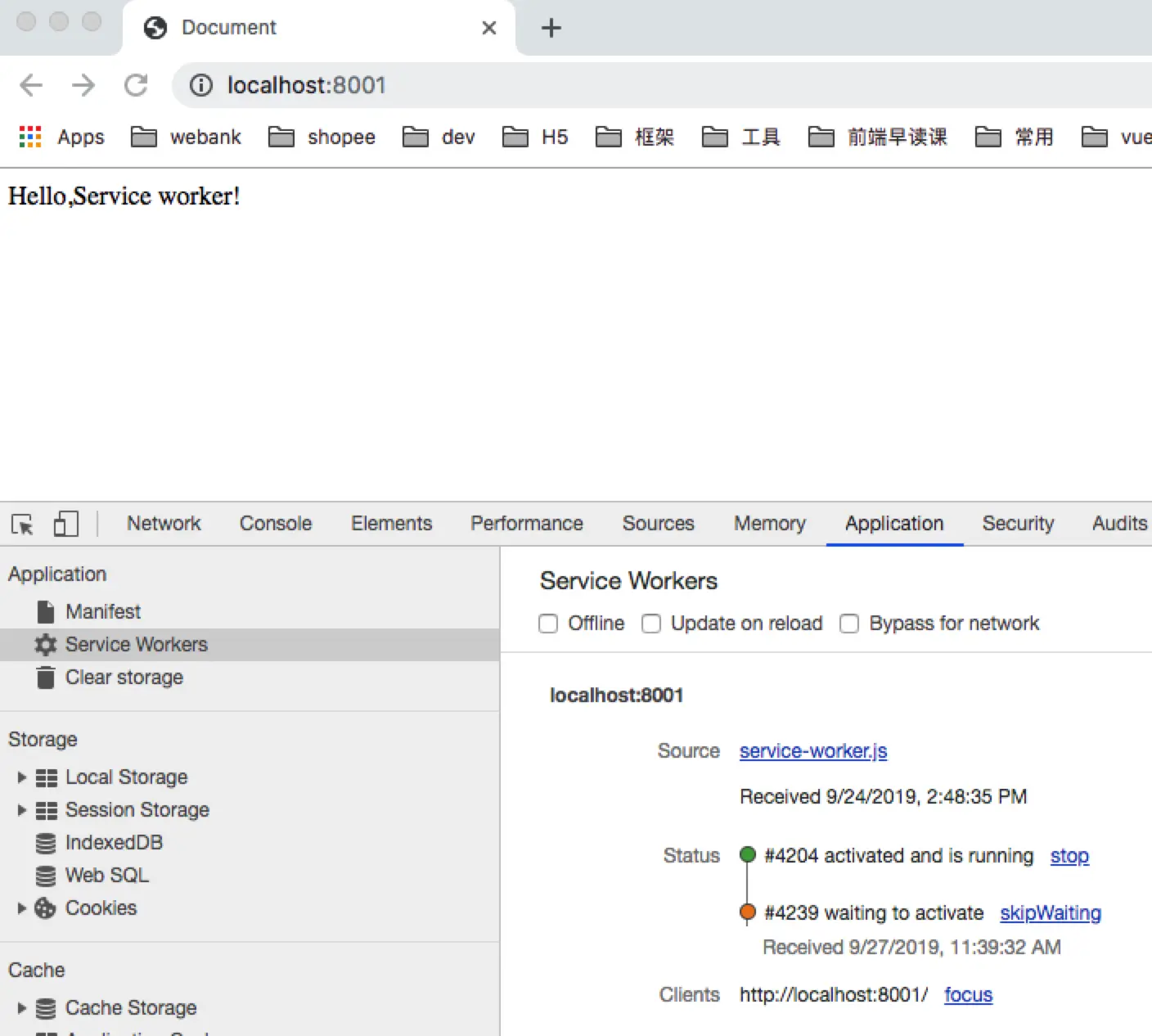Screen dimensions: 1152x1036
Task: Click 'Received 9/24/2019, 2:48:35 PM' text
Action: 883,797
